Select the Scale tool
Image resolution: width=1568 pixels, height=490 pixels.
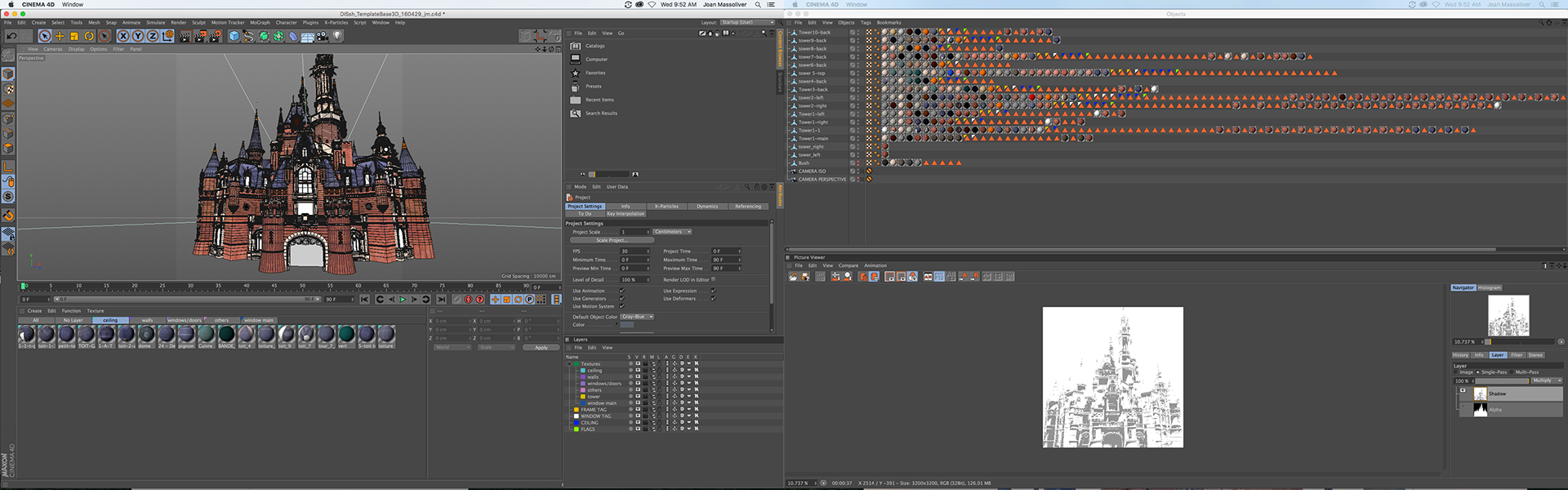coord(74,36)
